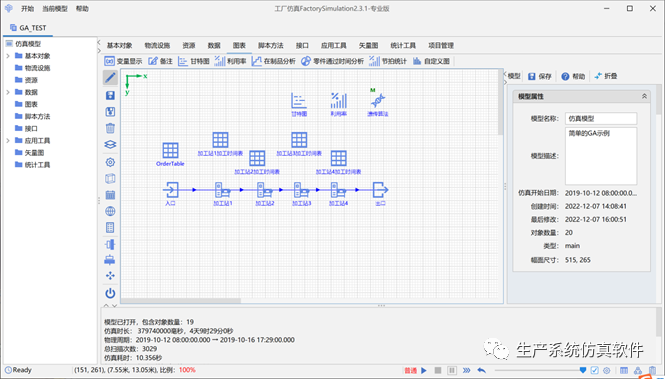
Task: Click the save disk icon in vertical toolbar
Action: [x=110, y=95]
